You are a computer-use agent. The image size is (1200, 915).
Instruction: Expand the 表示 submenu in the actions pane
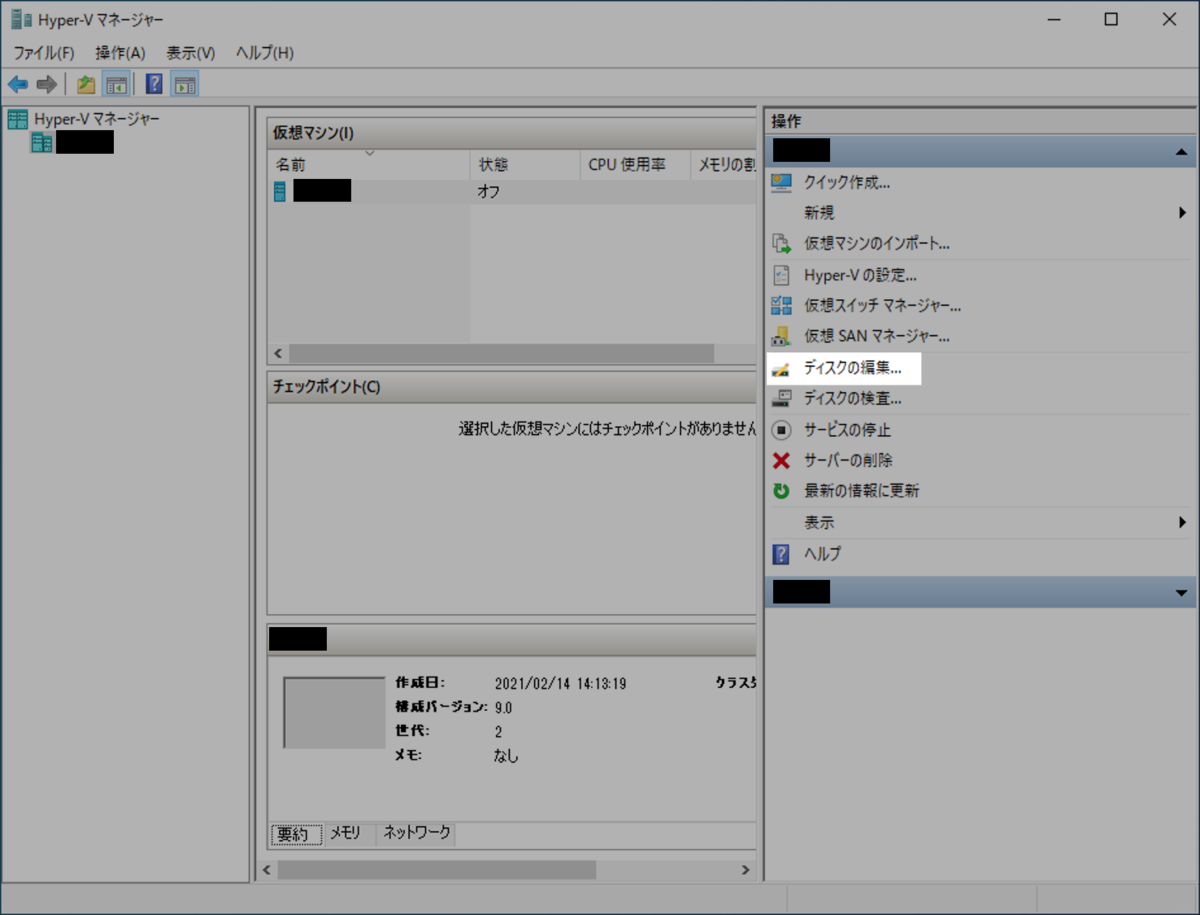pyautogui.click(x=1184, y=521)
